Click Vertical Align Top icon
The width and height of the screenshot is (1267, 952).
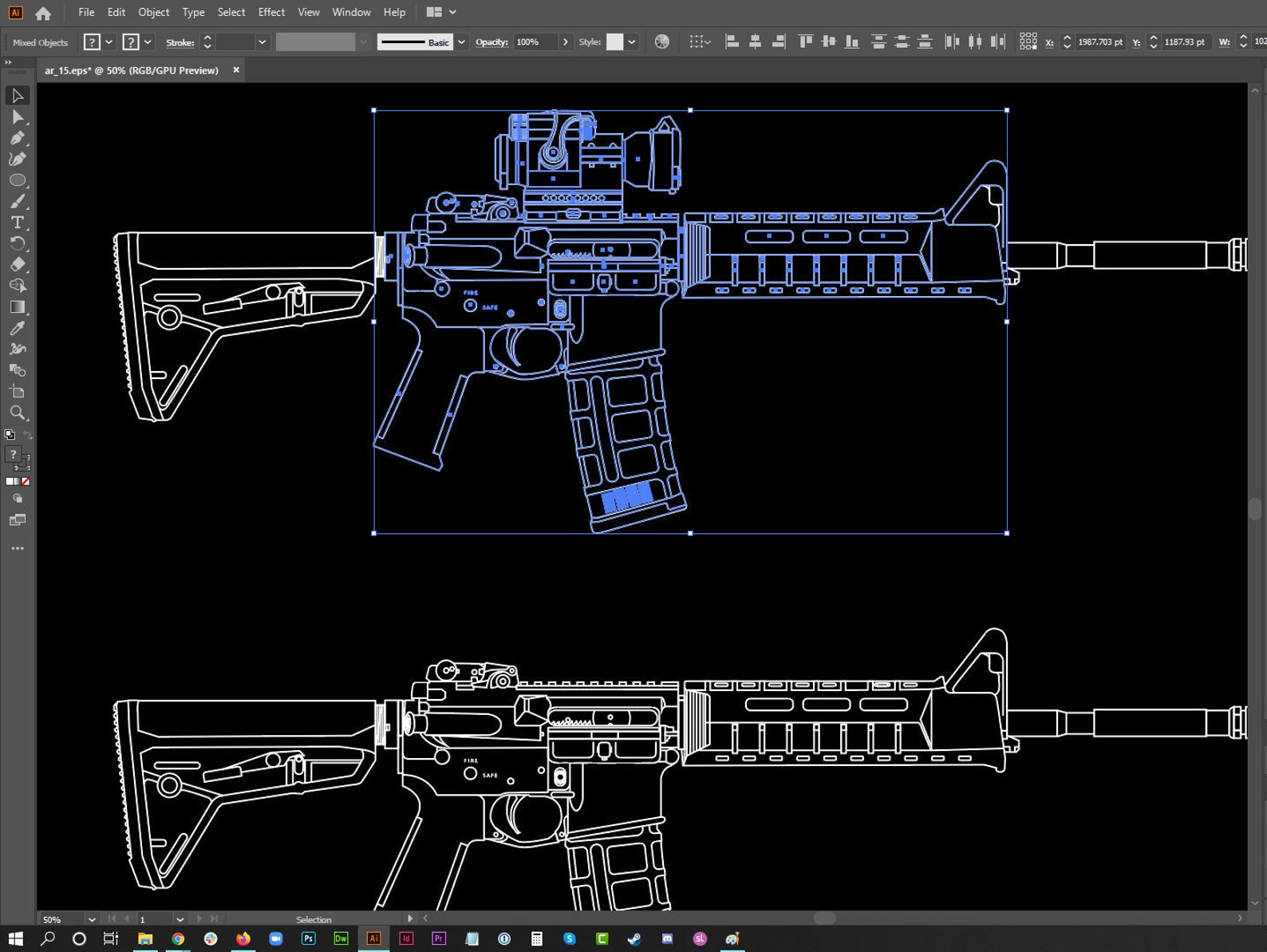click(x=806, y=41)
